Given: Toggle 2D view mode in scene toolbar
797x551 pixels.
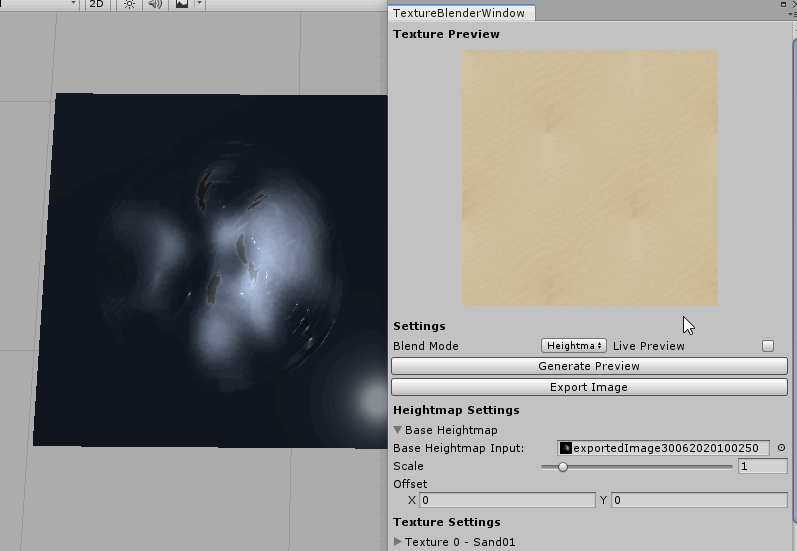Looking at the screenshot, I should (96, 4).
